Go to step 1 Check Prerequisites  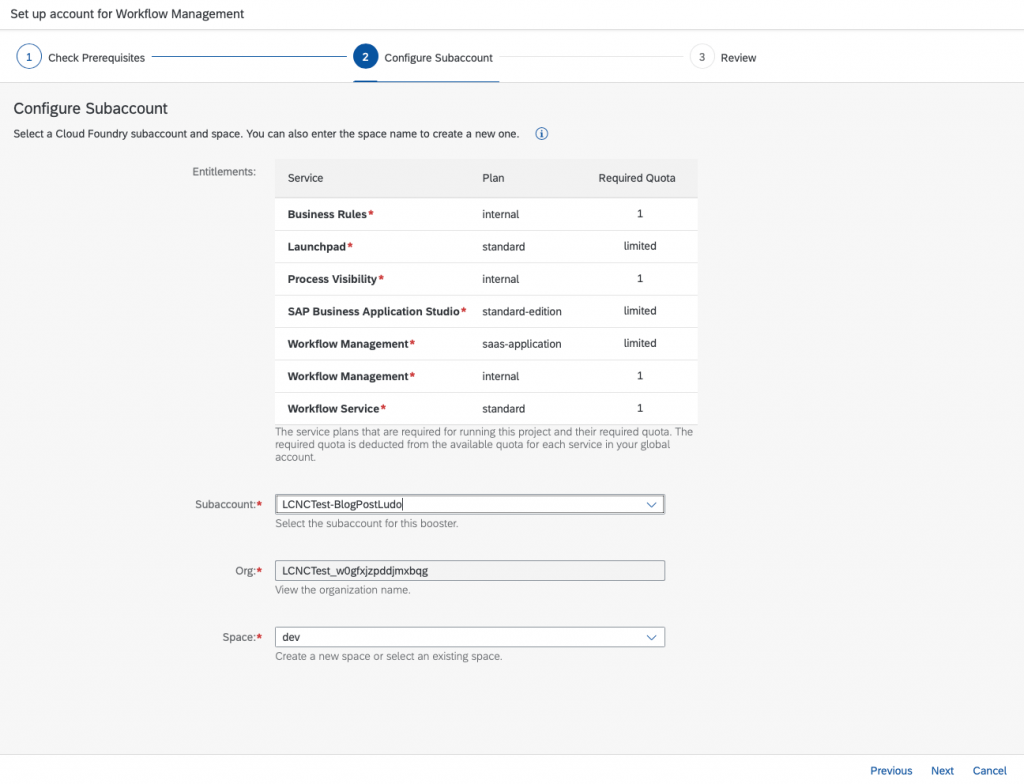[x=81, y=57]
